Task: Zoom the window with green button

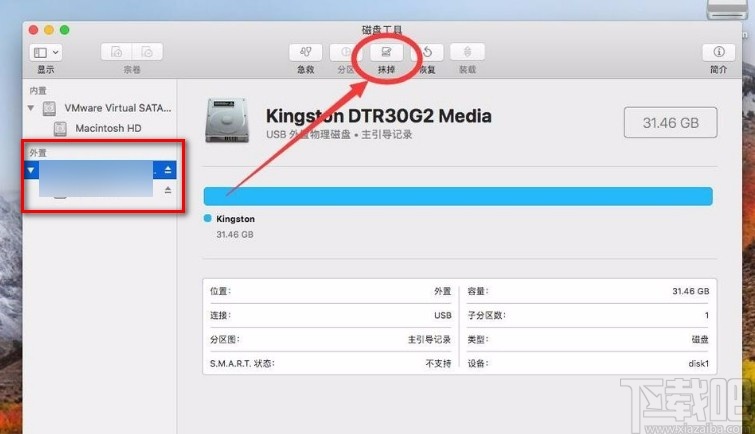Action: (x=64, y=30)
